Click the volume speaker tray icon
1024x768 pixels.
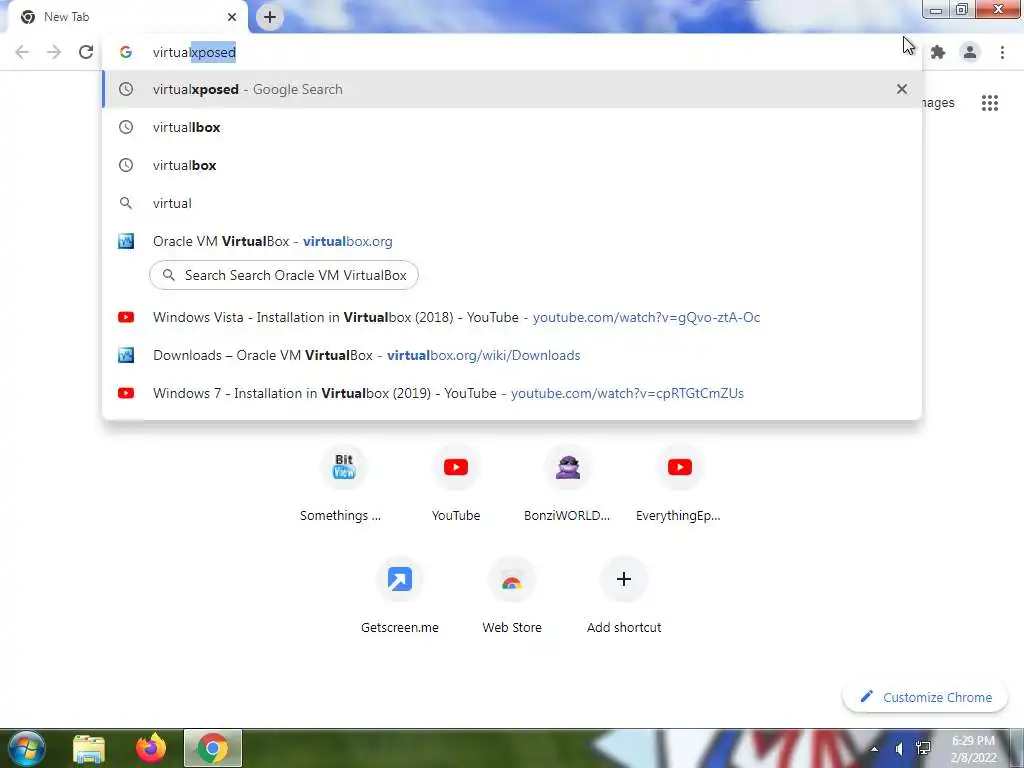(899, 749)
